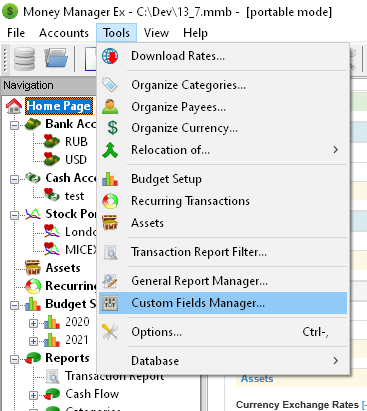Click the Download Rates globe icon
The width and height of the screenshot is (367, 411).
pyautogui.click(x=110, y=56)
